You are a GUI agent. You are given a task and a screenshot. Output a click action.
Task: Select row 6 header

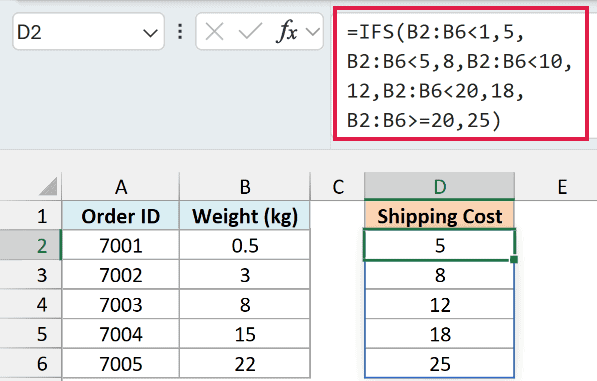click(30, 363)
